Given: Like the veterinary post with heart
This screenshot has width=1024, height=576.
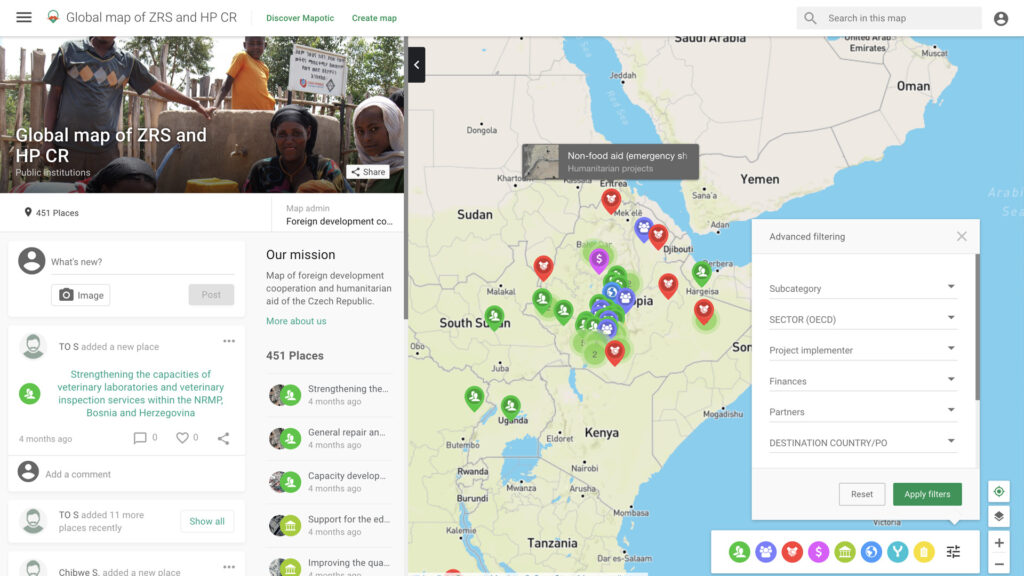Looking at the screenshot, I should [182, 438].
